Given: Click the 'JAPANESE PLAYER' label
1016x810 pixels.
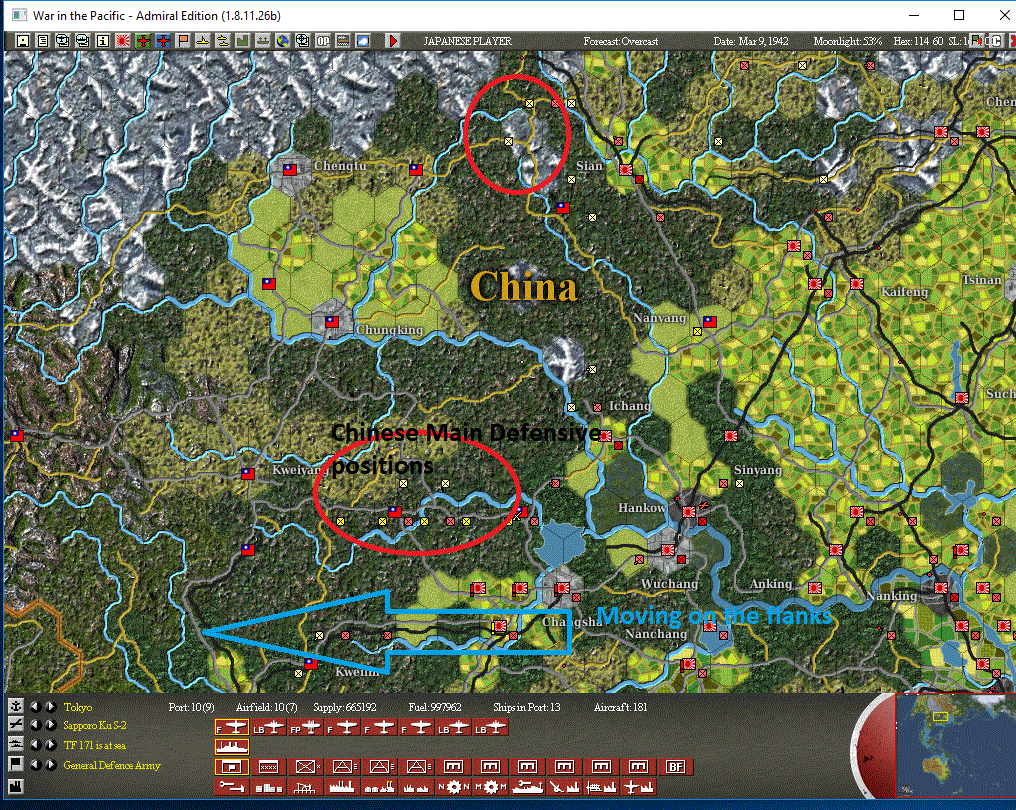Looking at the screenshot, I should 468,41.
